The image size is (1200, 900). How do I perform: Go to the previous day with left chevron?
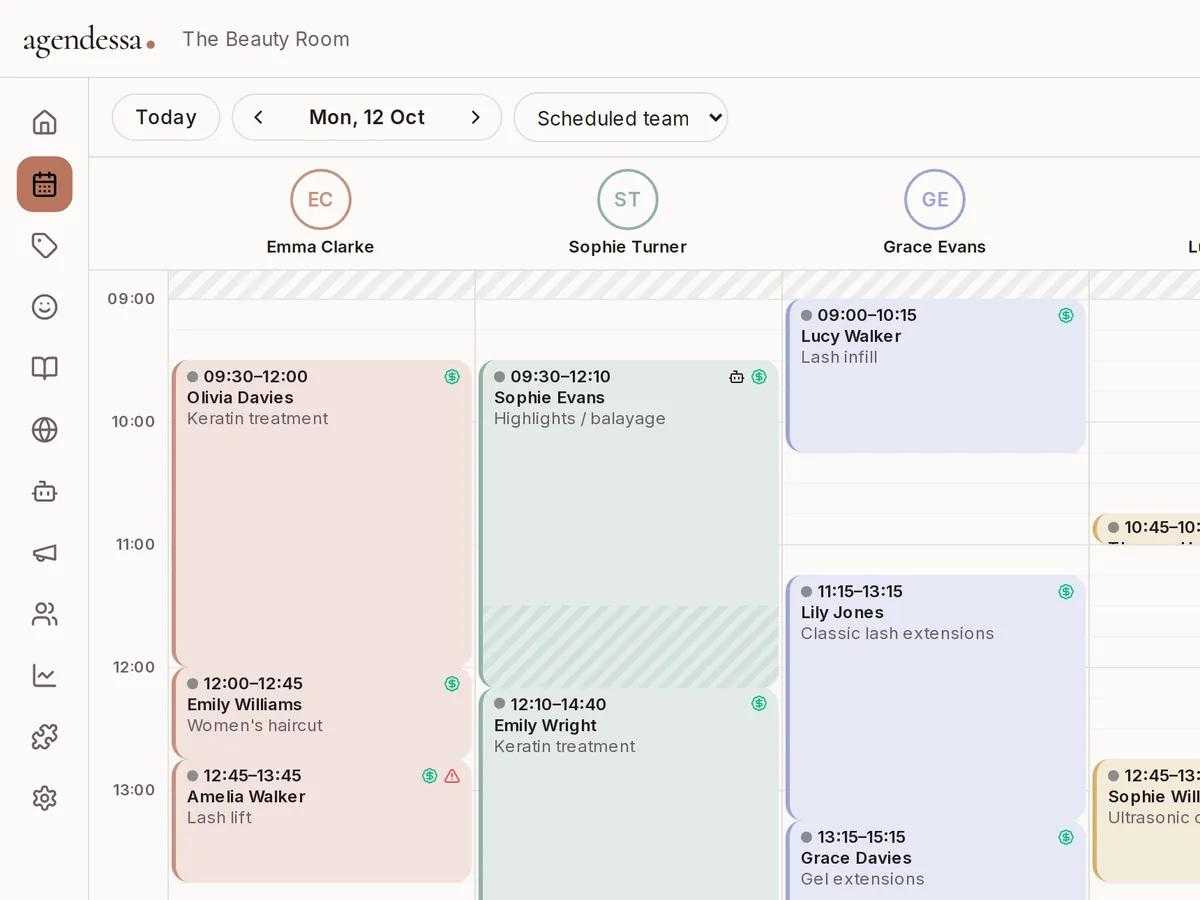tap(258, 118)
